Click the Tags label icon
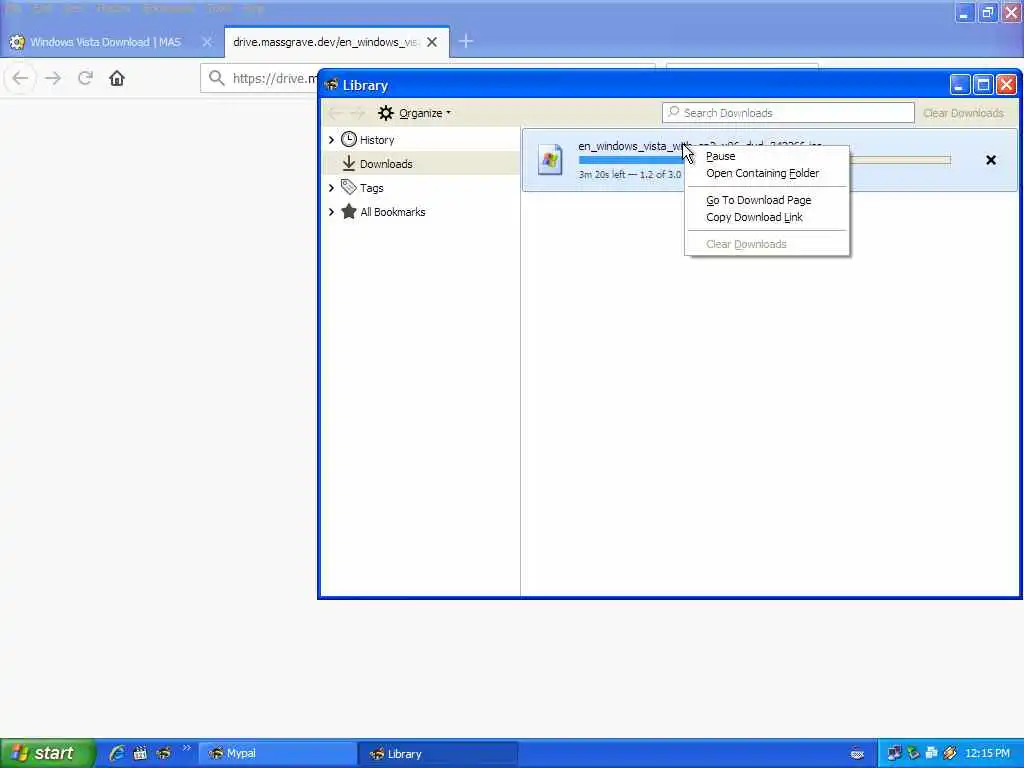 [x=349, y=187]
